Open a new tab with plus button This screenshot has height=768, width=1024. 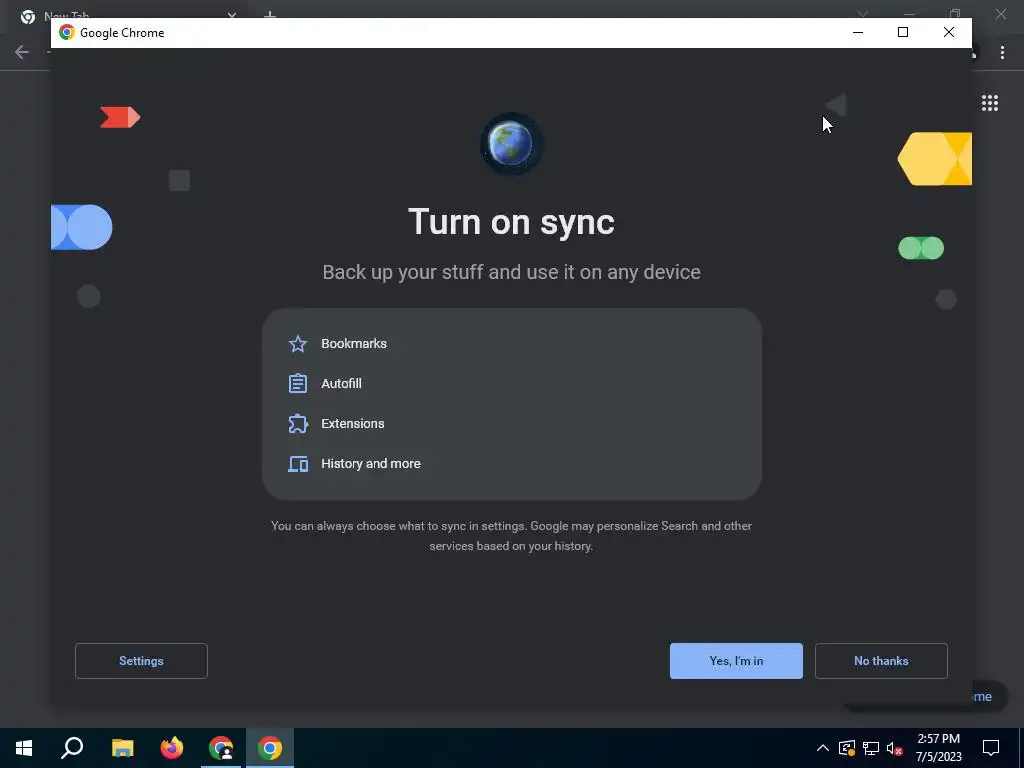(270, 14)
